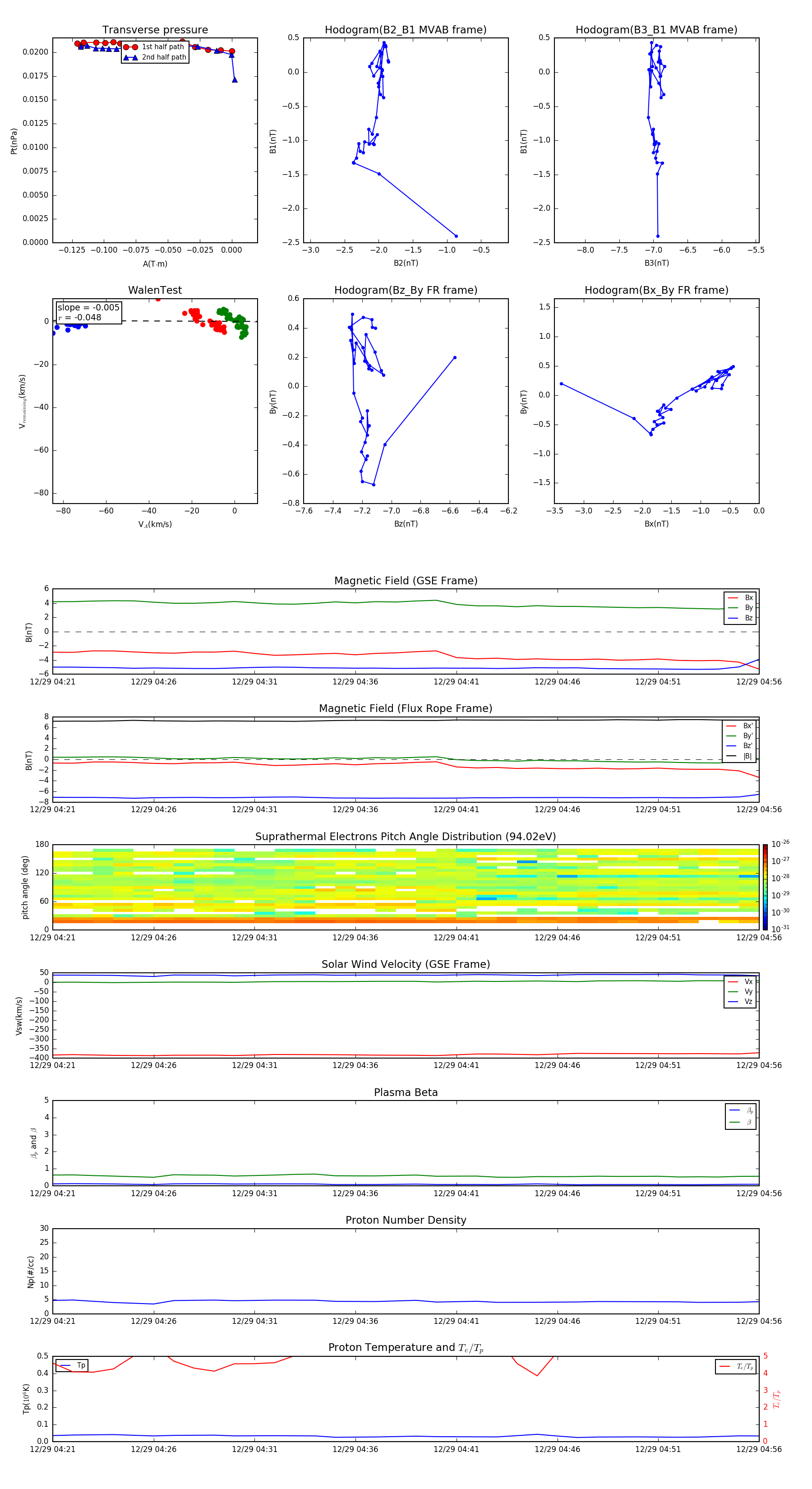This screenshot has width=812, height=1489.
Task: Click 'Proton Temperature and Te/Tp' title
Action: coord(406,1347)
